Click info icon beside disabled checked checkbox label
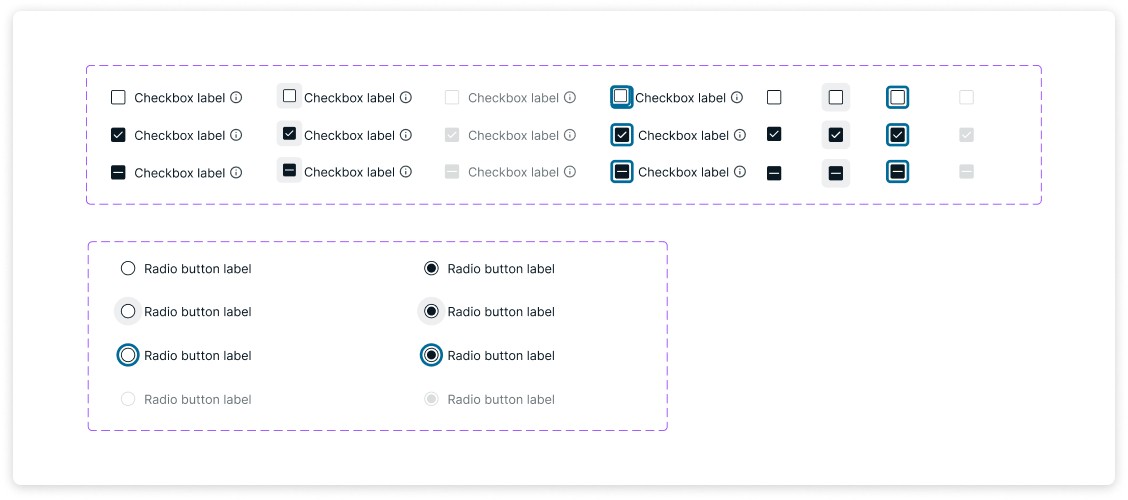This screenshot has height=500, width=1128. point(570,135)
